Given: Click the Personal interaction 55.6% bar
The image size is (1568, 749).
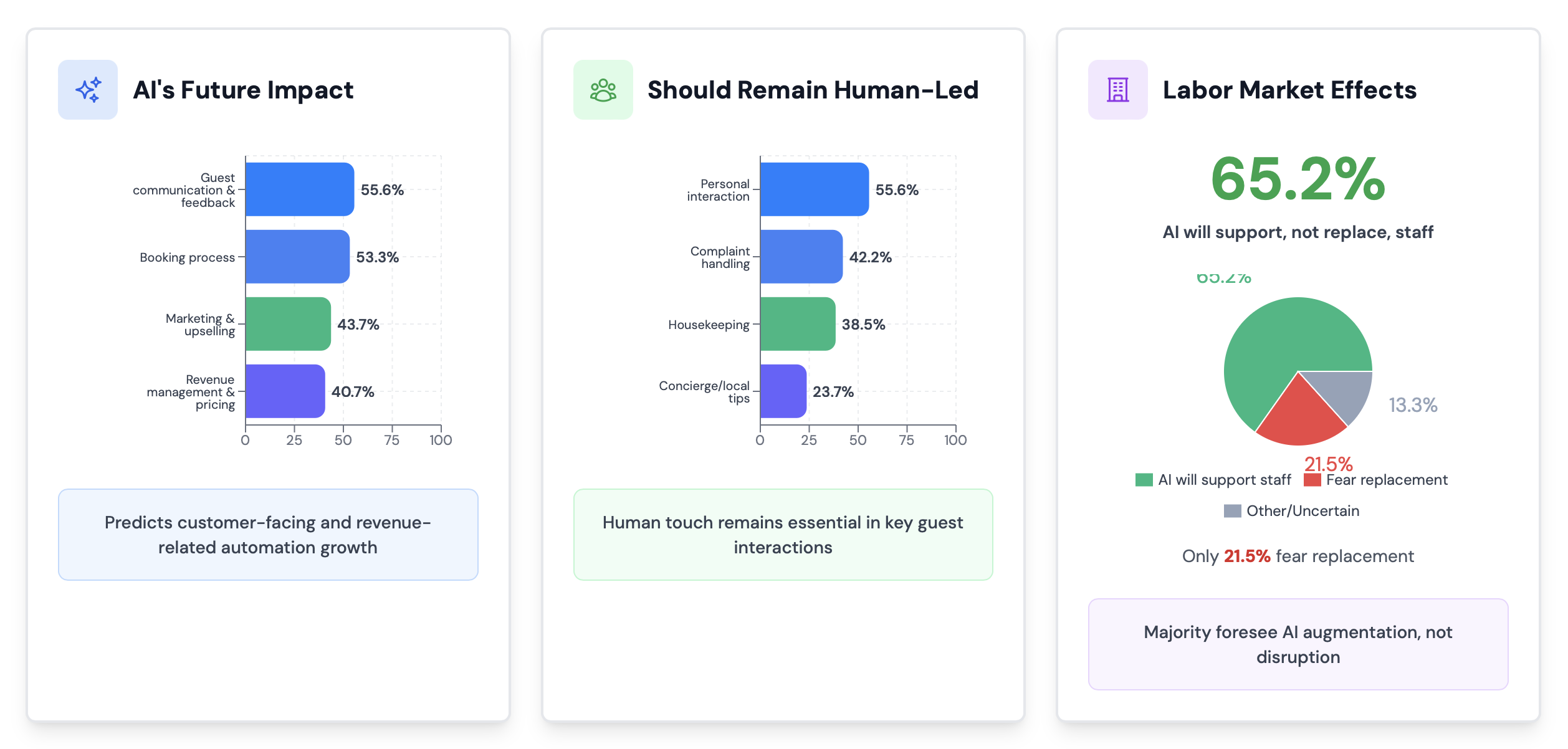Looking at the screenshot, I should 814,189.
